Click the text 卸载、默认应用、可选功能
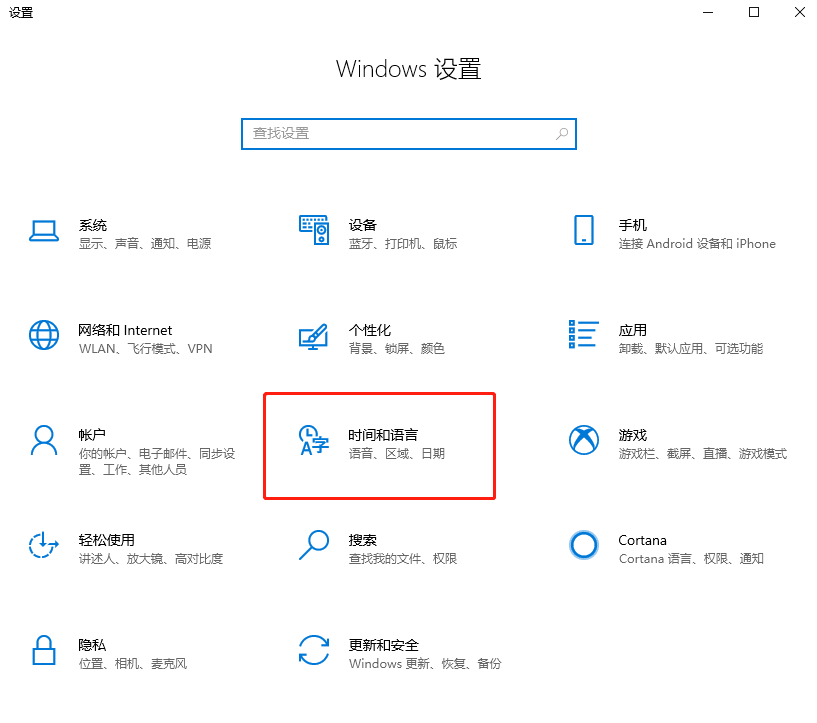The image size is (817, 723). coord(691,349)
